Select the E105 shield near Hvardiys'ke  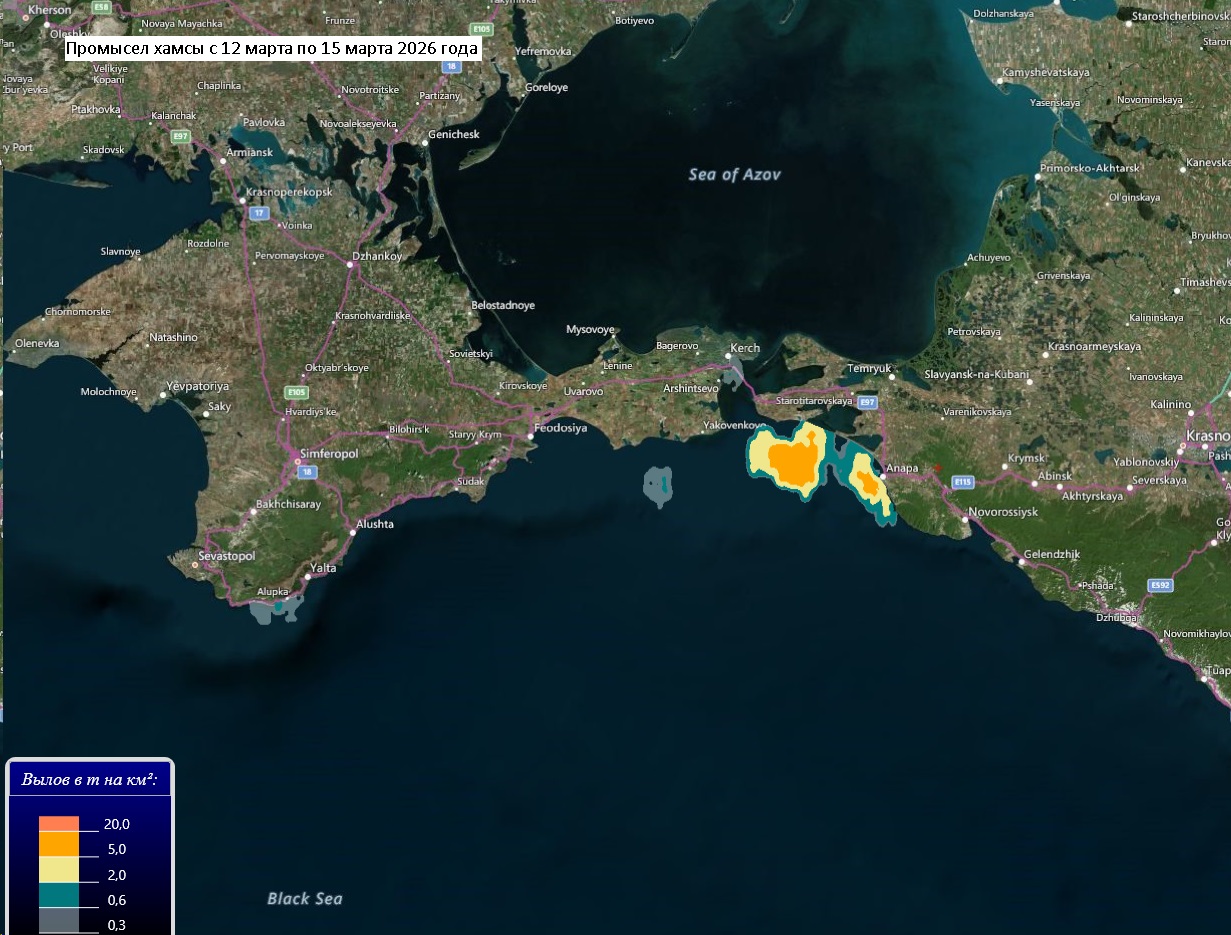pyautogui.click(x=296, y=392)
